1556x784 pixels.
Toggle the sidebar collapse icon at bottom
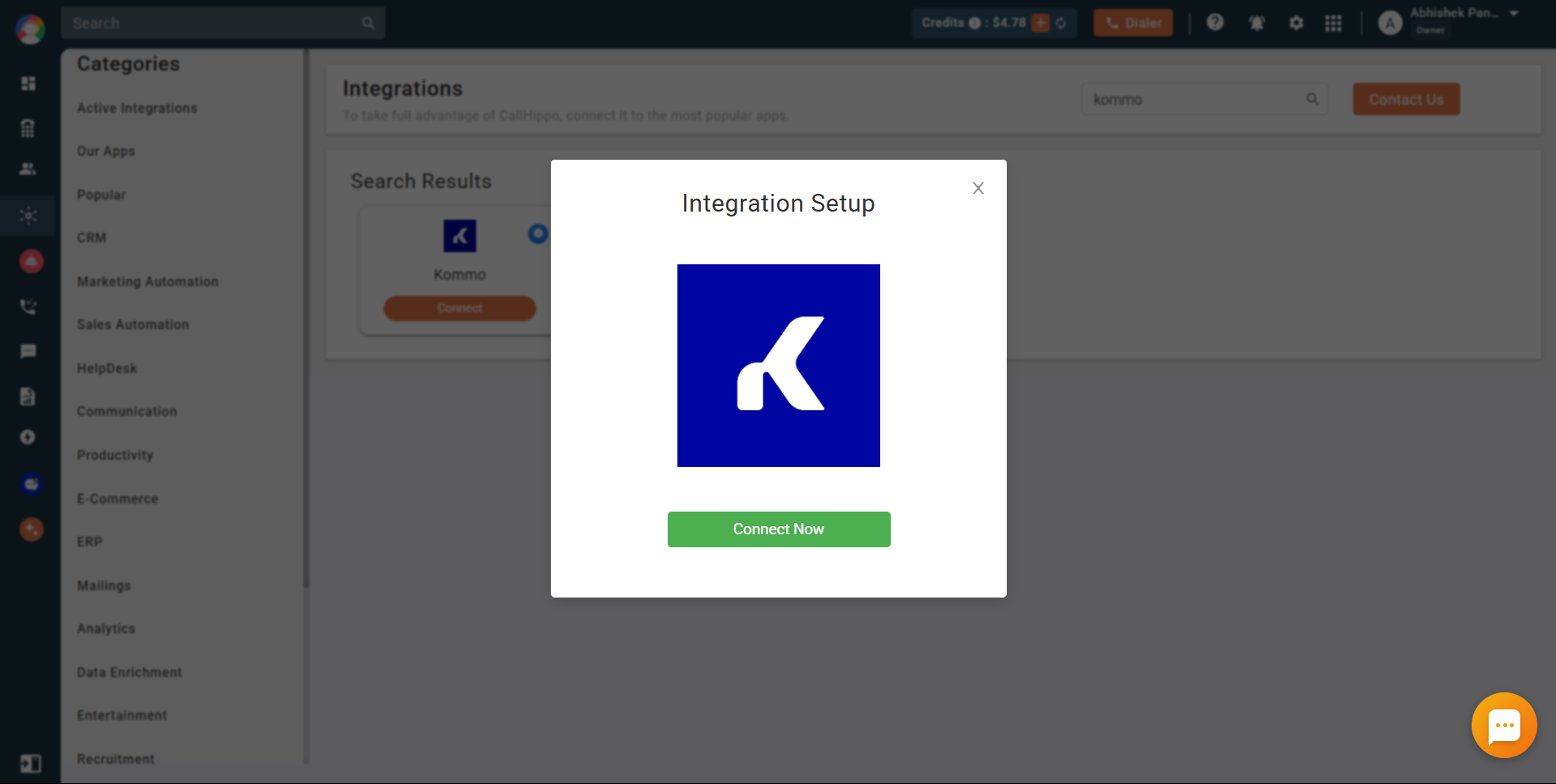(30, 764)
